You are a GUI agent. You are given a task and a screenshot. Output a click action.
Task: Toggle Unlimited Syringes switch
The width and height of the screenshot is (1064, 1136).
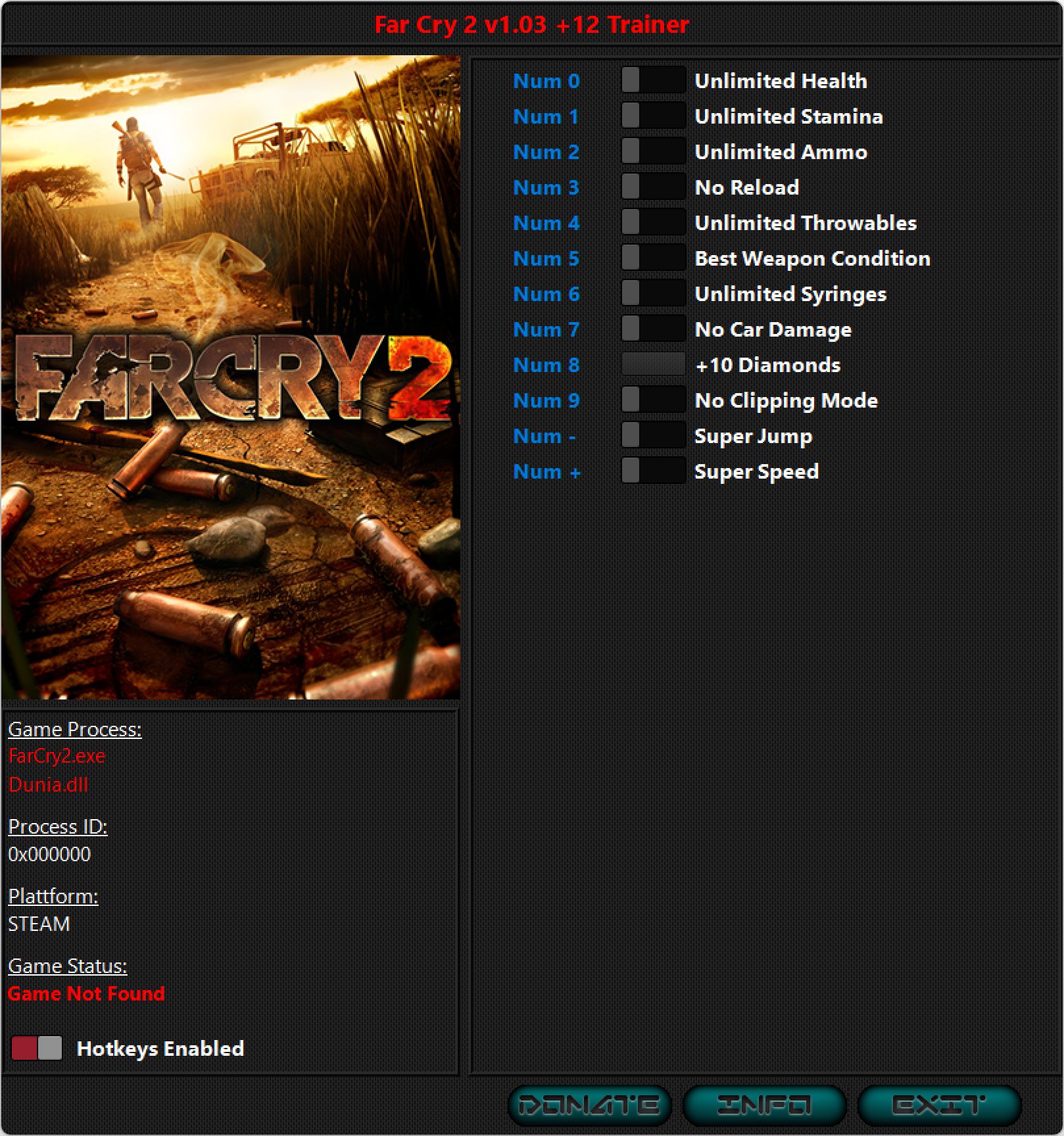click(653, 294)
